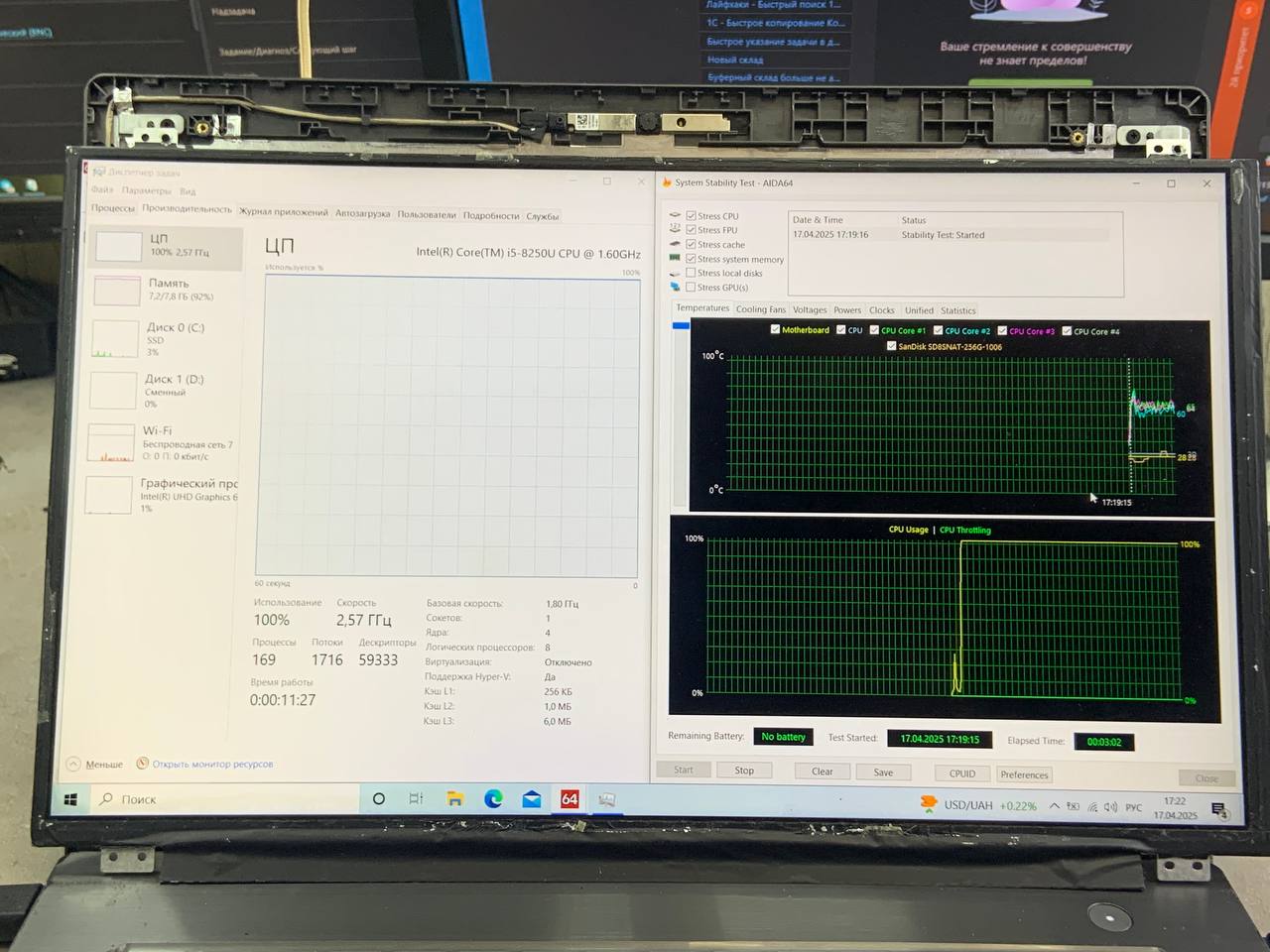The image size is (1270, 952).
Task: Click the Windows Start button
Action: click(70, 799)
